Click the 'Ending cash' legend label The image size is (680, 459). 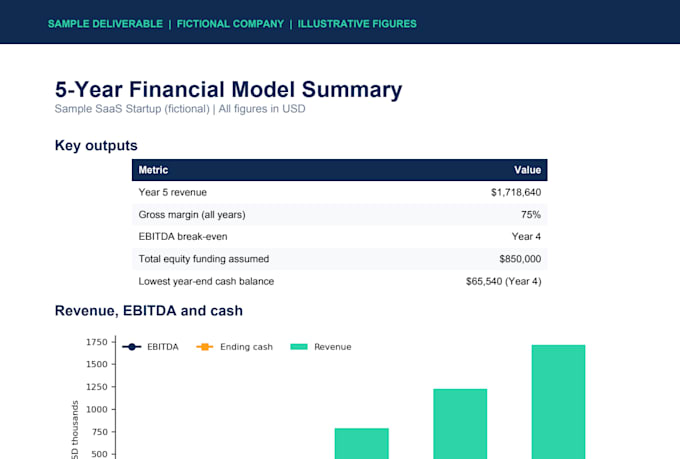pyautogui.click(x=246, y=347)
